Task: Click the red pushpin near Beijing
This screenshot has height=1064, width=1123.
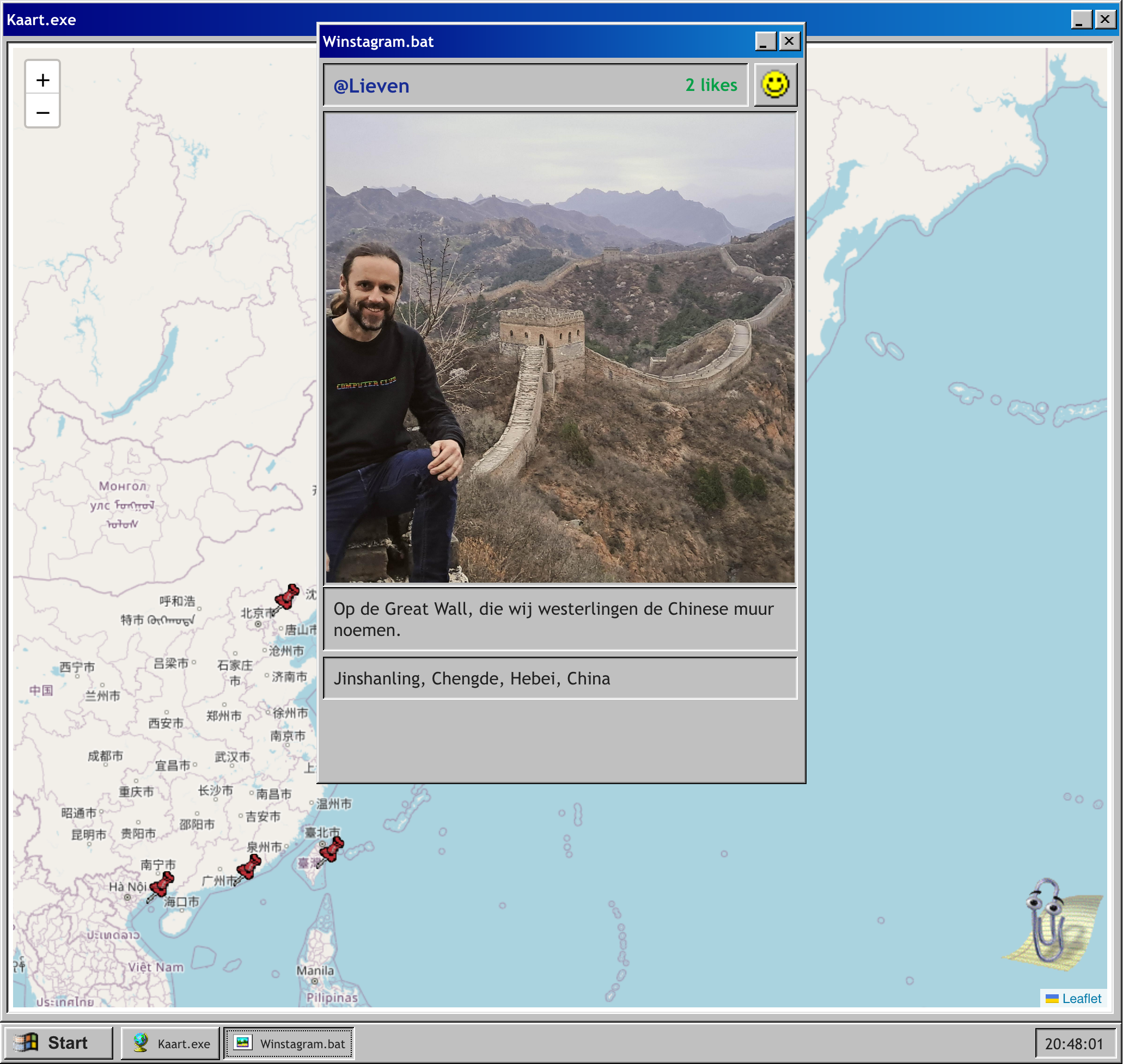Action: pyautogui.click(x=286, y=597)
